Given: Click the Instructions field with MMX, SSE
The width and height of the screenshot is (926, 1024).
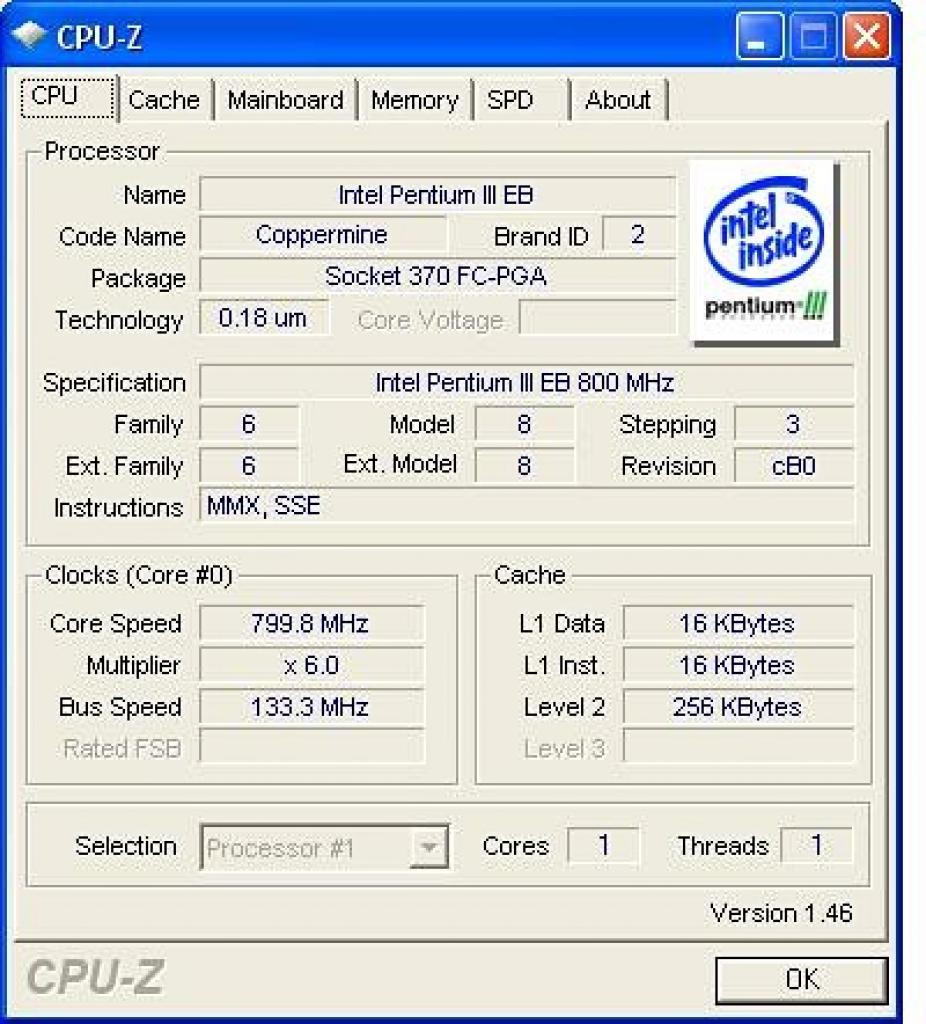Looking at the screenshot, I should point(526,506).
